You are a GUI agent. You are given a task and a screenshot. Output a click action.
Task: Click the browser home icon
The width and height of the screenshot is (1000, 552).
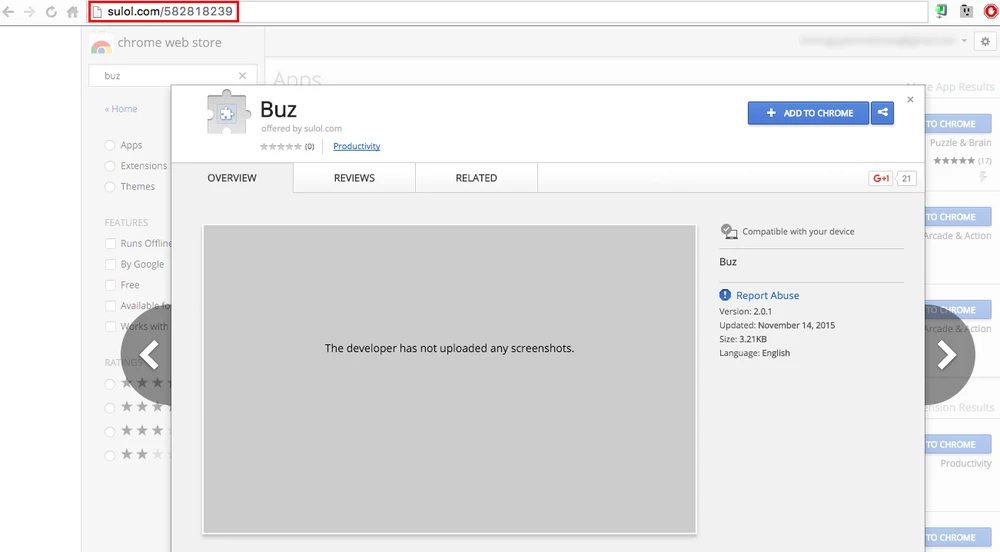(72, 12)
